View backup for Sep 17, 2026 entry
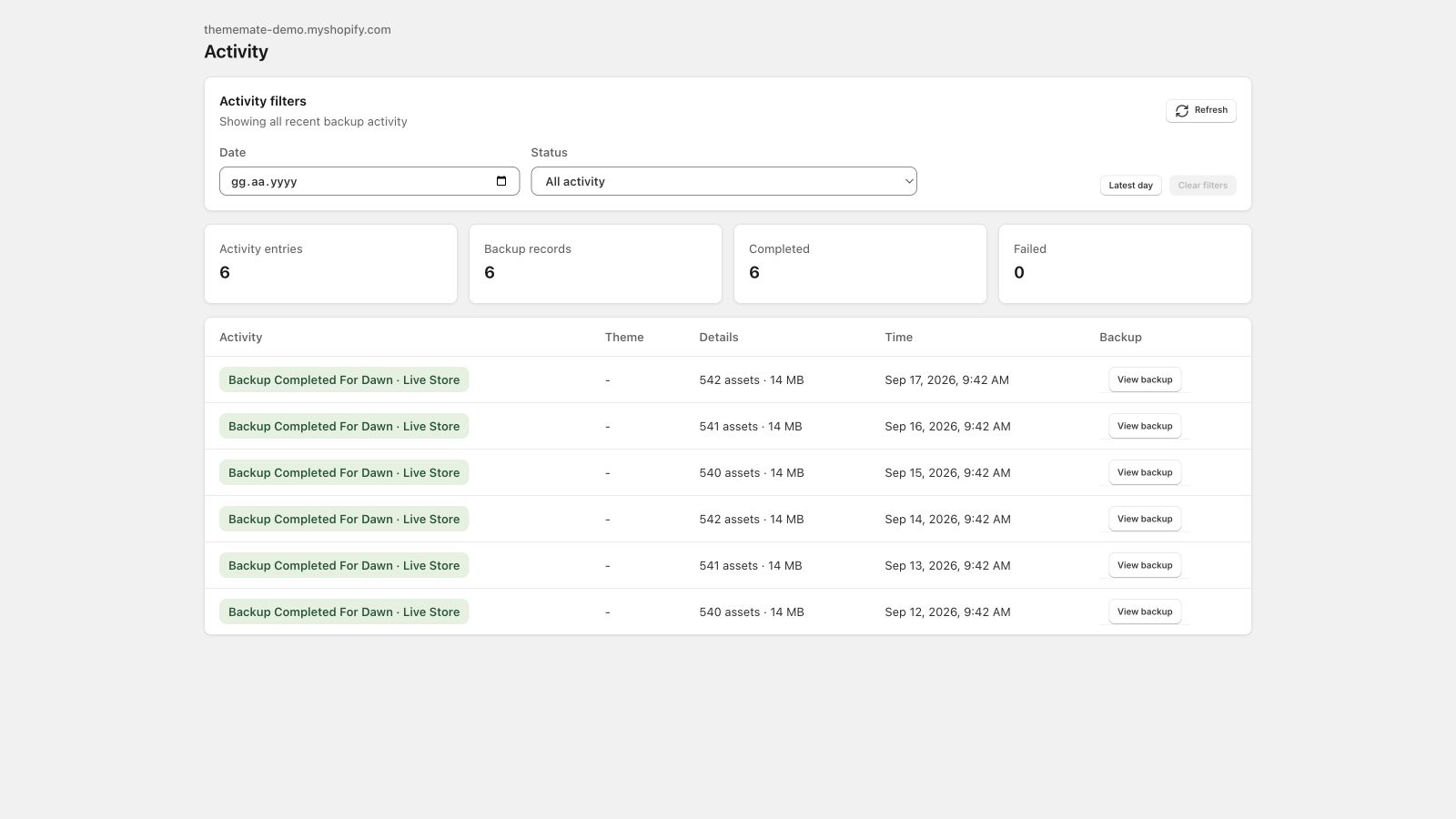This screenshot has height=819, width=1456. click(x=1145, y=379)
